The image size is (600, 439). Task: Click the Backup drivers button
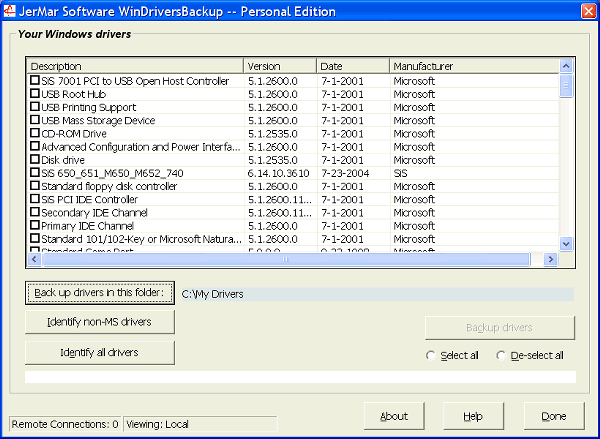click(500, 328)
